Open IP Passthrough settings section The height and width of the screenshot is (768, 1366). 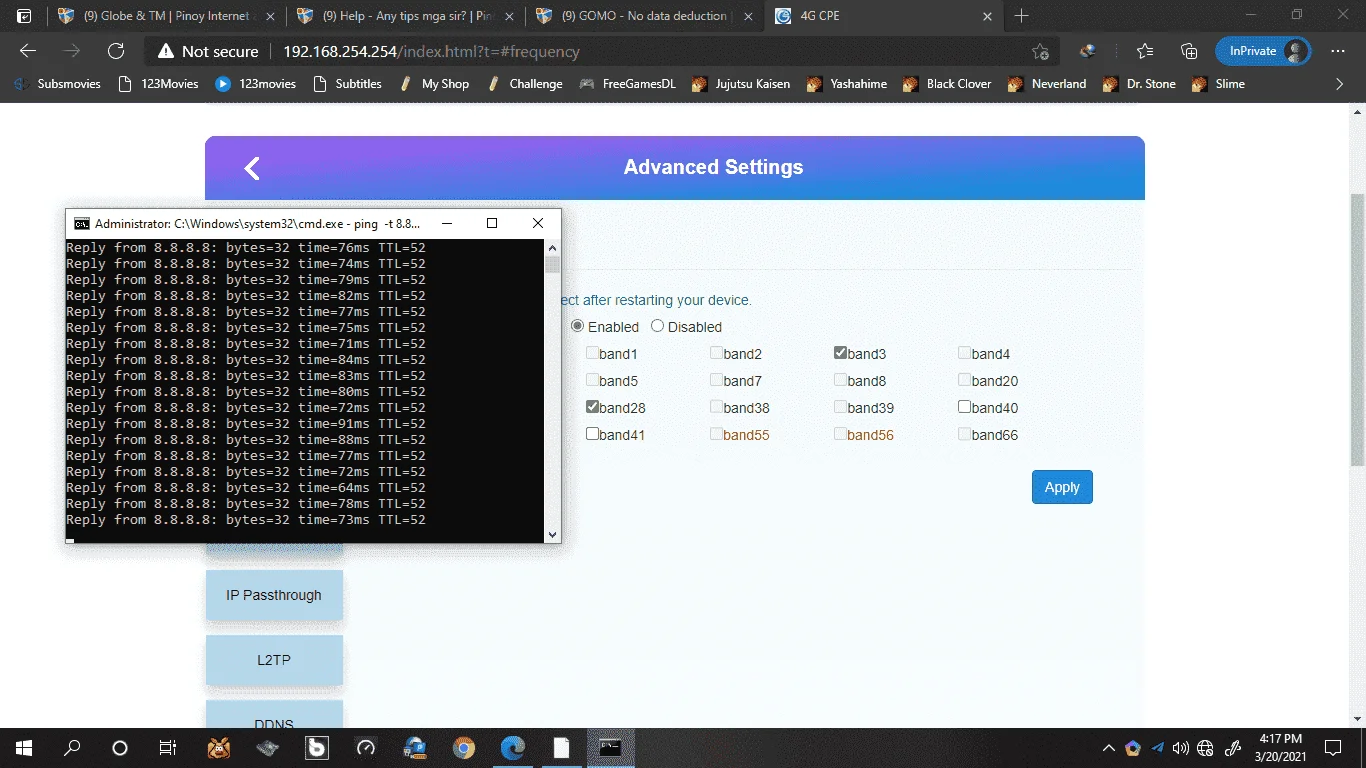click(x=274, y=595)
